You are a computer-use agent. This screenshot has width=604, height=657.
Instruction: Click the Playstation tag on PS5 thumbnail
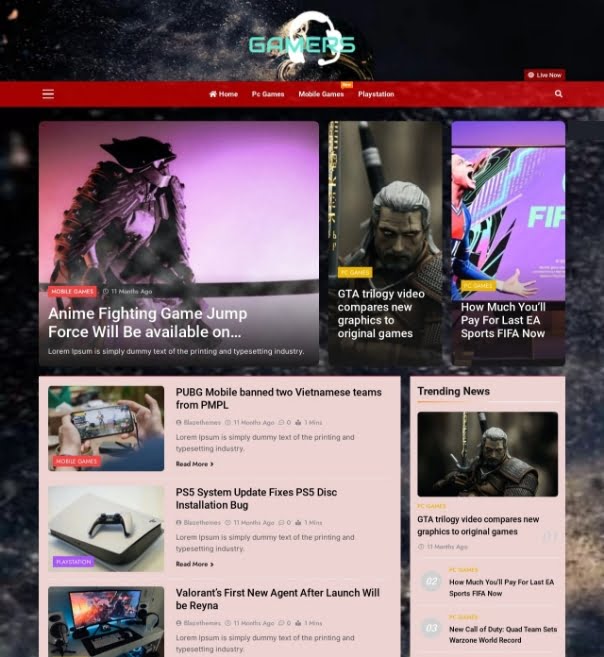pos(73,562)
